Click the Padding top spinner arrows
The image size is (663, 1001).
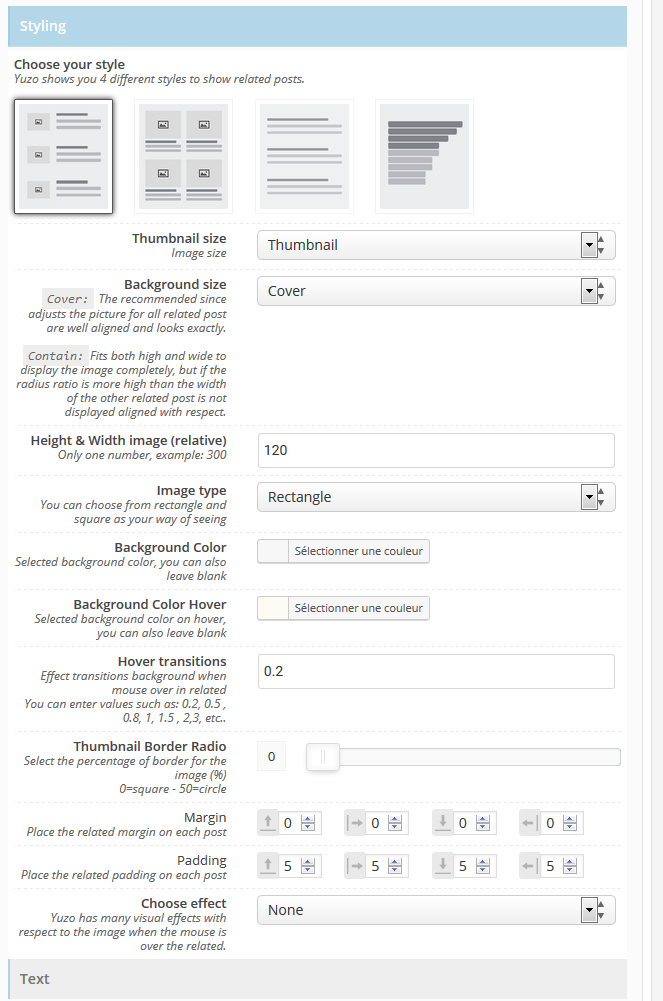coord(308,866)
